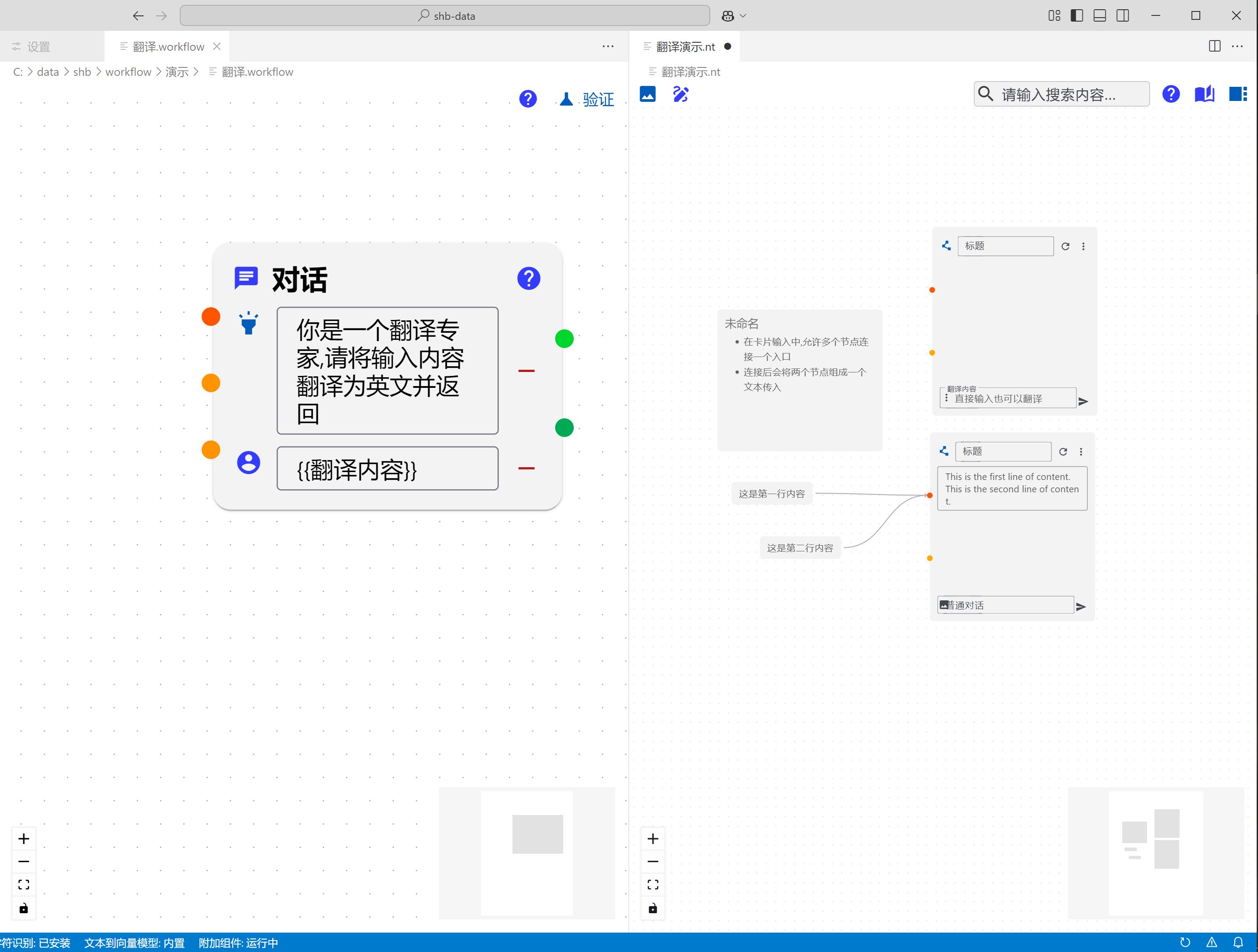The height and width of the screenshot is (952, 1258).
Task: Toggle the lock on the left canvas controls
Action: pos(24,908)
